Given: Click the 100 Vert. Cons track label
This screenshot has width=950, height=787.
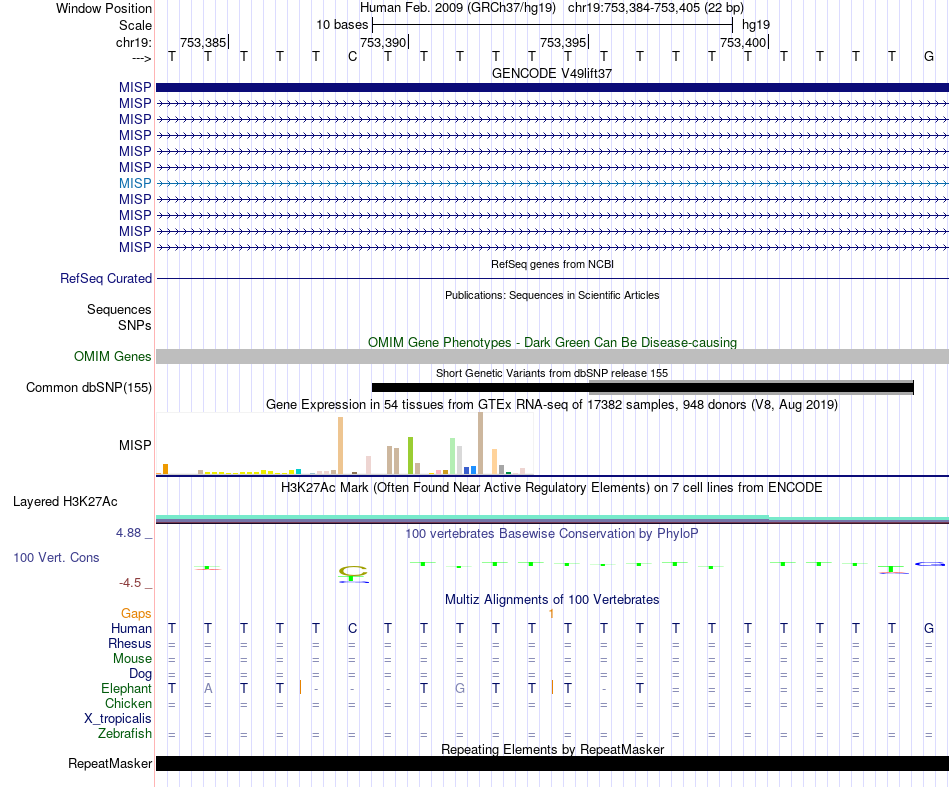Looking at the screenshot, I should pos(56,557).
